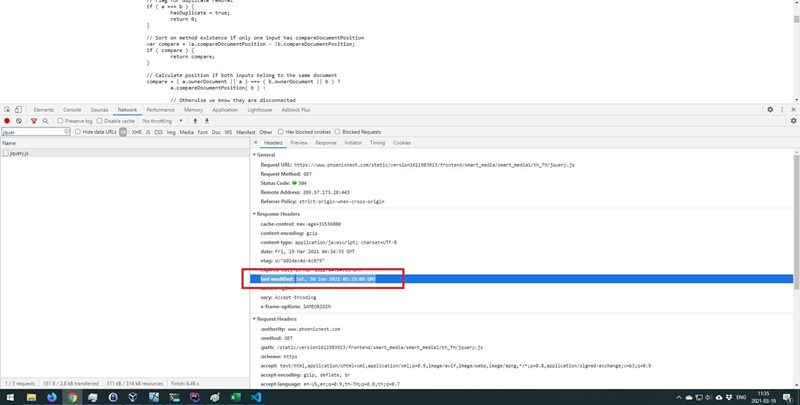Enable the Preserve log checkbox

click(60, 121)
